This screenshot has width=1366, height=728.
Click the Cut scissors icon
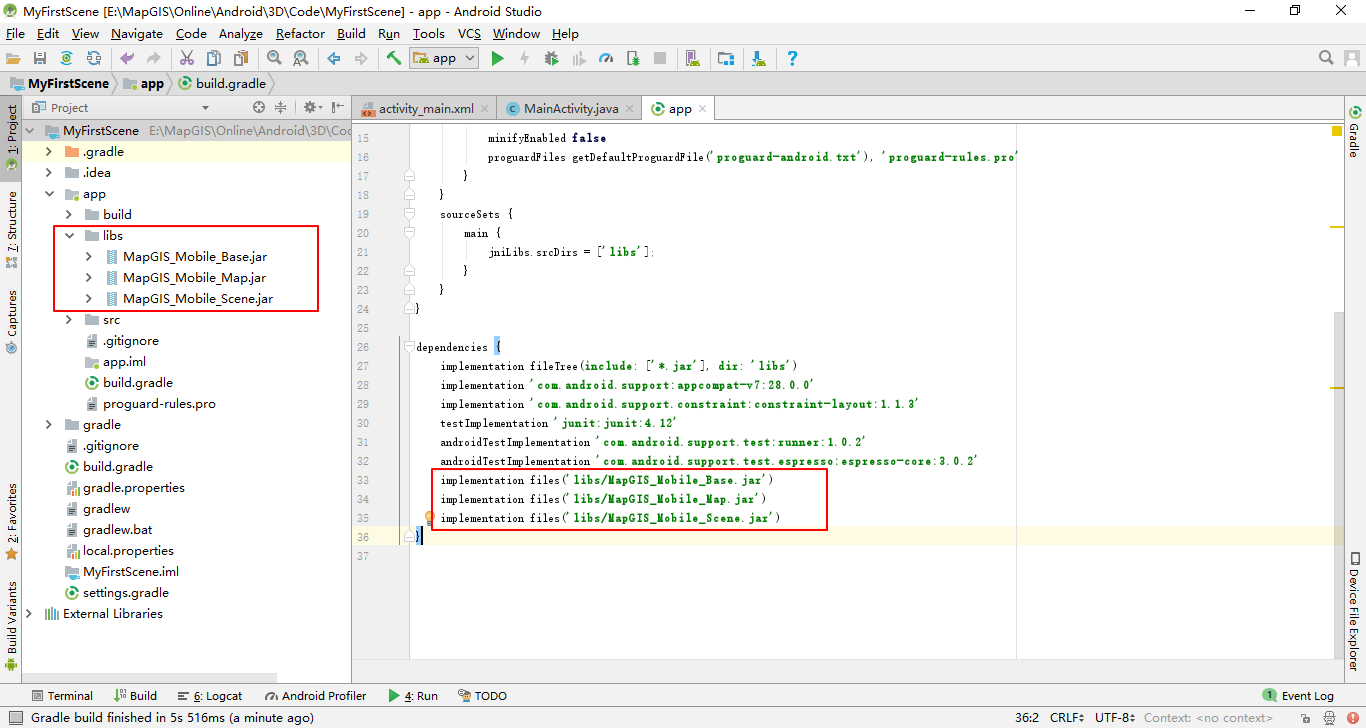pos(187,59)
